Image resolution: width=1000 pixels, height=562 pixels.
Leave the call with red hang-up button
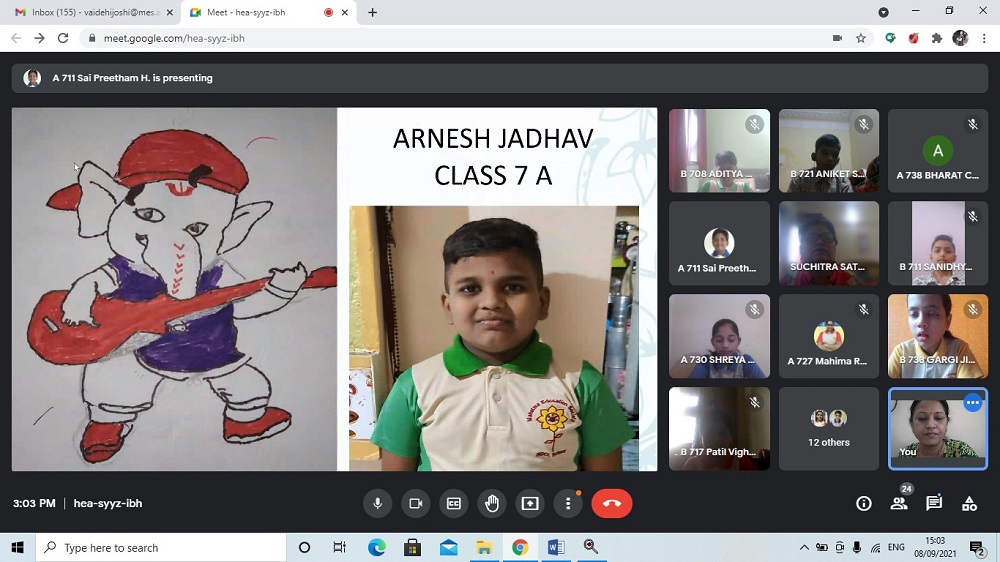[x=612, y=504]
